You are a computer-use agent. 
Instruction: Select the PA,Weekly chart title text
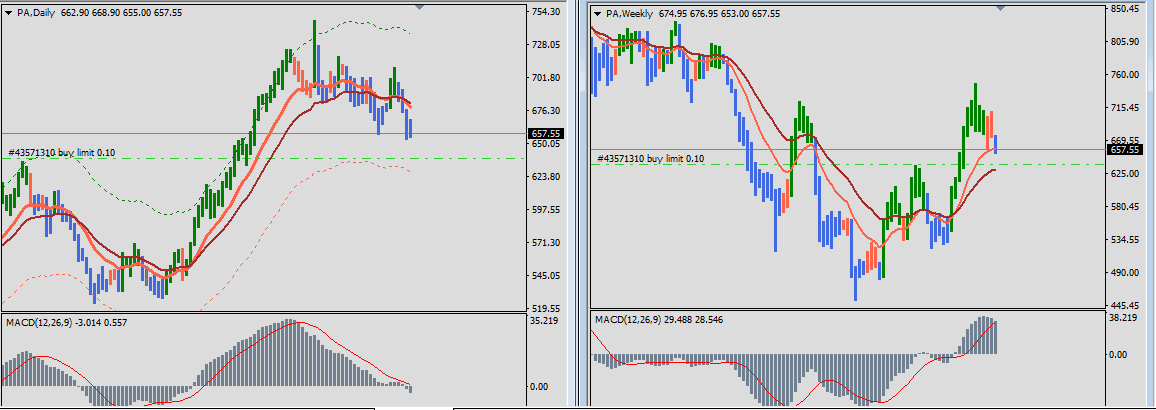tap(629, 14)
